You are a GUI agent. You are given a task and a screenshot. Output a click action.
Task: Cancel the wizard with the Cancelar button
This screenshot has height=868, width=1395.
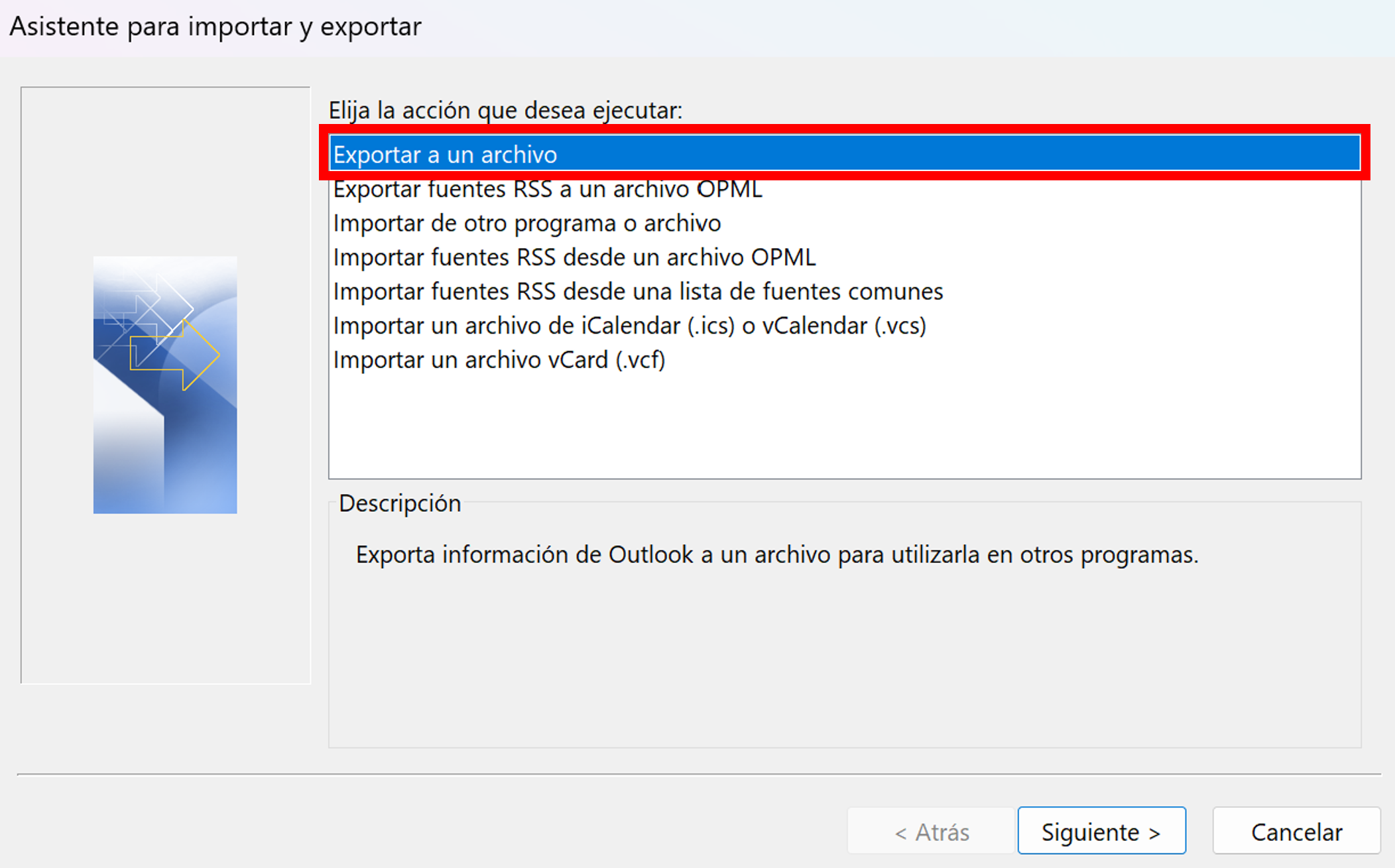pos(1296,831)
